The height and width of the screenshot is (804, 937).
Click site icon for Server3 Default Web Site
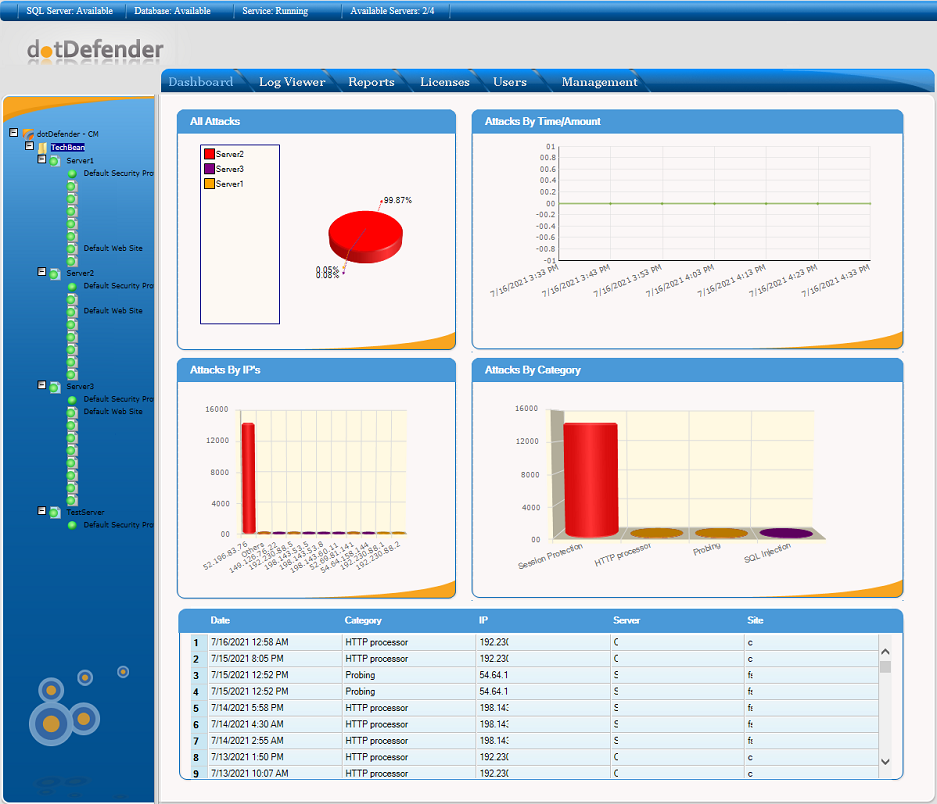[x=72, y=412]
